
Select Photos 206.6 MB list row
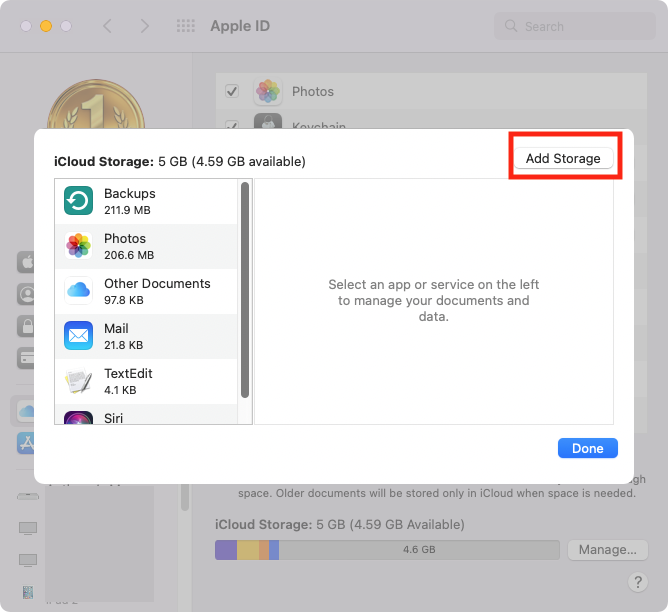(x=146, y=247)
